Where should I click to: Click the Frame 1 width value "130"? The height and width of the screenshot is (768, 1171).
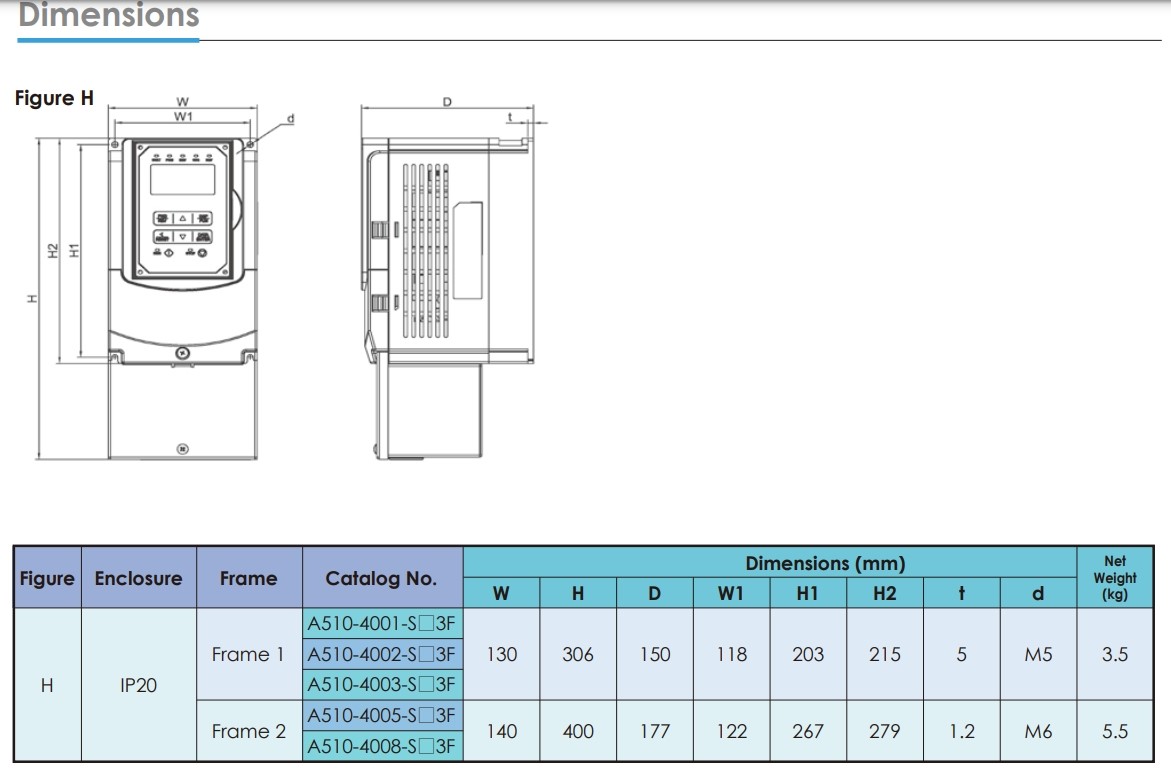(501, 654)
